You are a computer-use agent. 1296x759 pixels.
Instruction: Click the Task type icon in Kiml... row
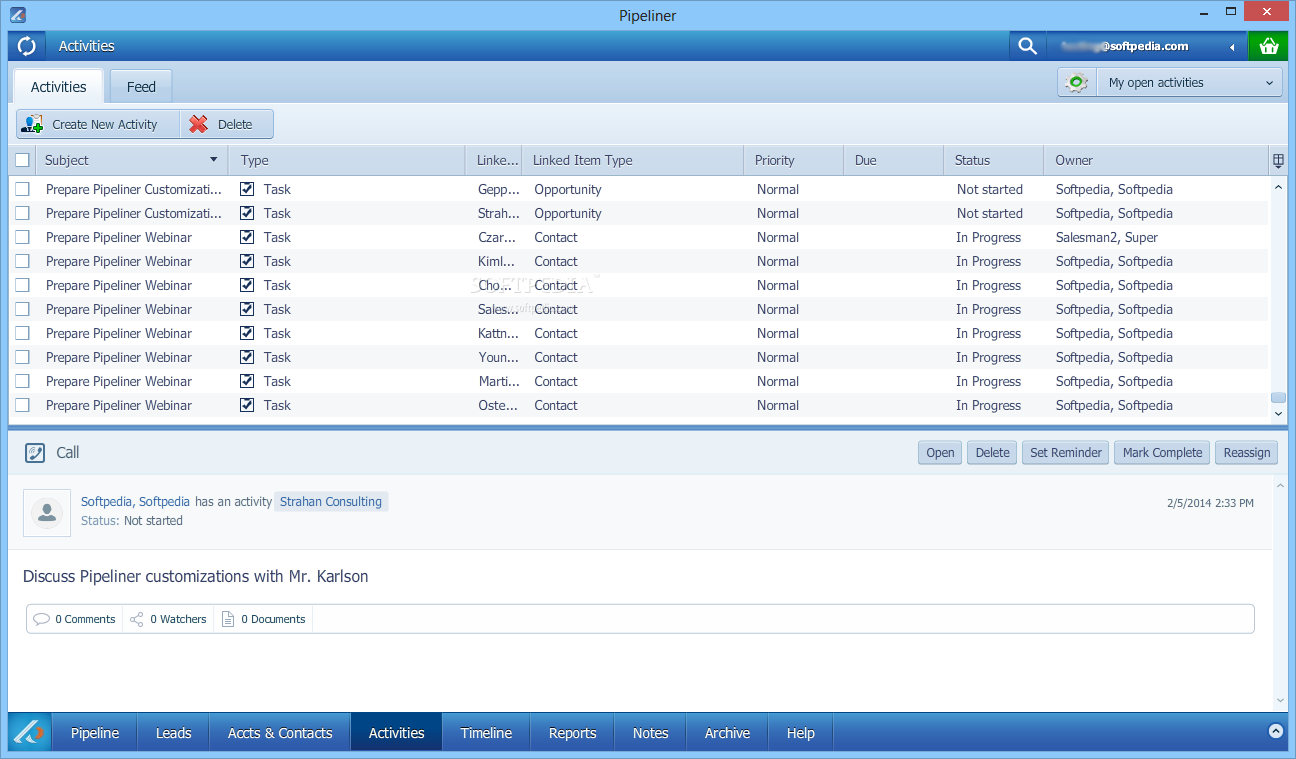(247, 261)
